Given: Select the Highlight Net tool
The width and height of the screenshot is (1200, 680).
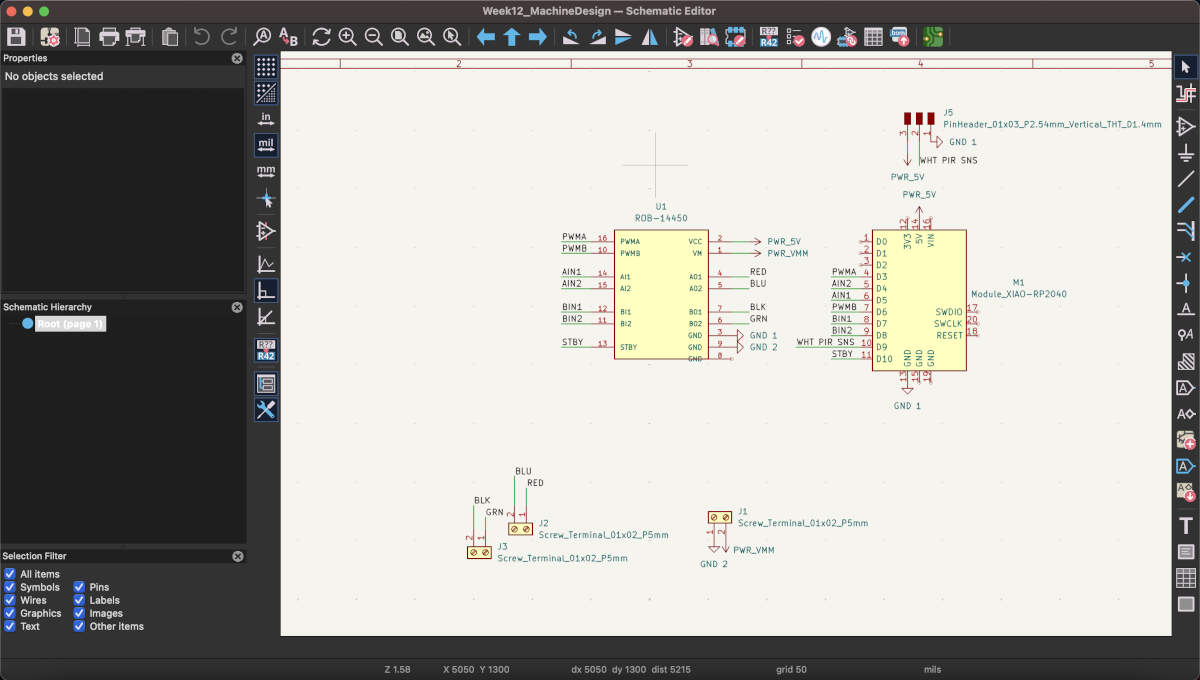Looking at the screenshot, I should point(1186,93).
